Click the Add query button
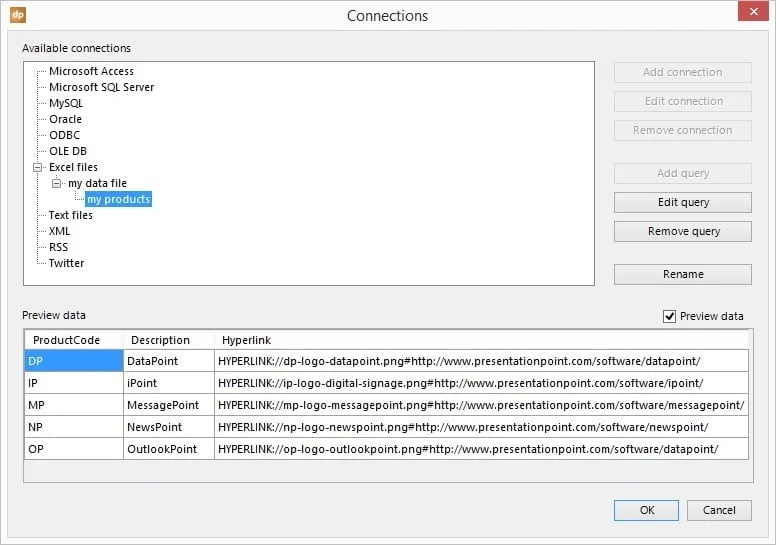Screen dimensions: 776x545 [x=682, y=173]
